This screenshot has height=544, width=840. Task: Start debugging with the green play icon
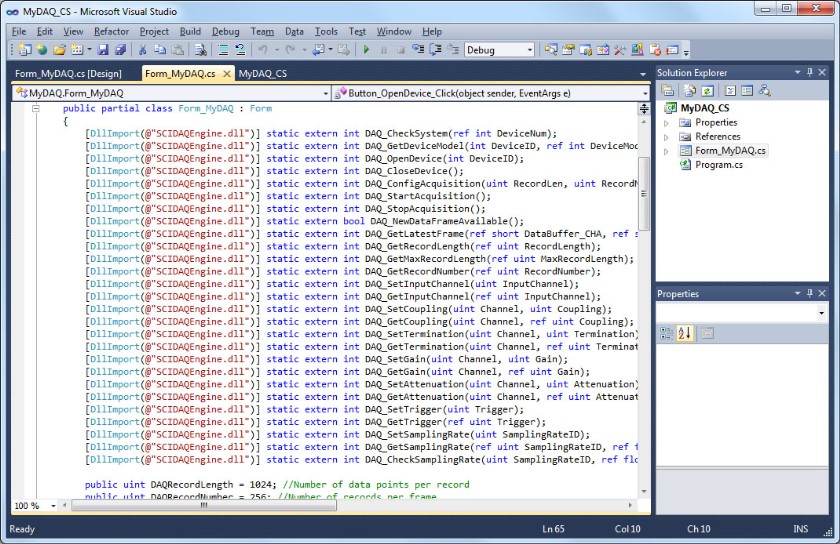pyautogui.click(x=366, y=50)
